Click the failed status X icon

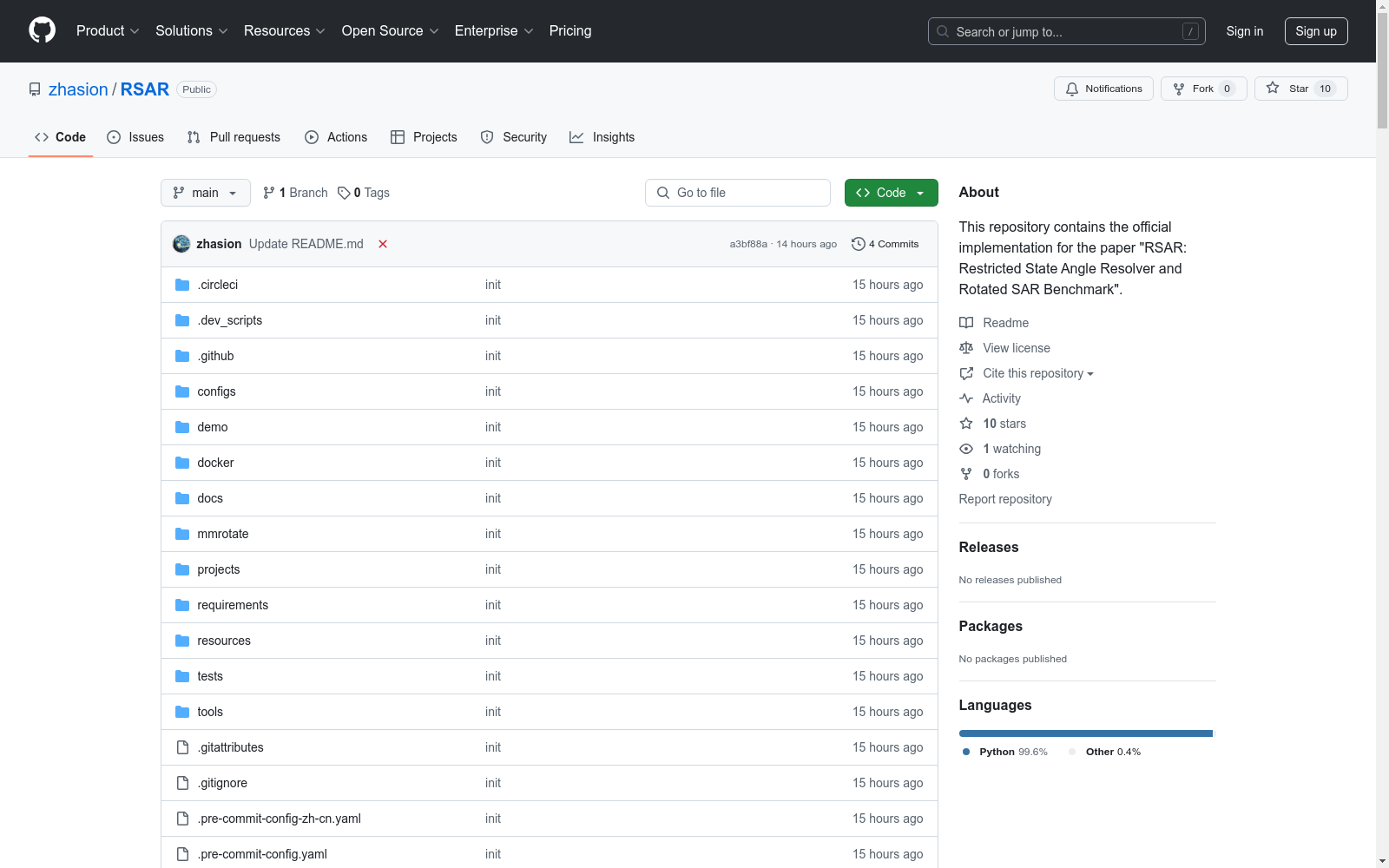click(x=383, y=244)
